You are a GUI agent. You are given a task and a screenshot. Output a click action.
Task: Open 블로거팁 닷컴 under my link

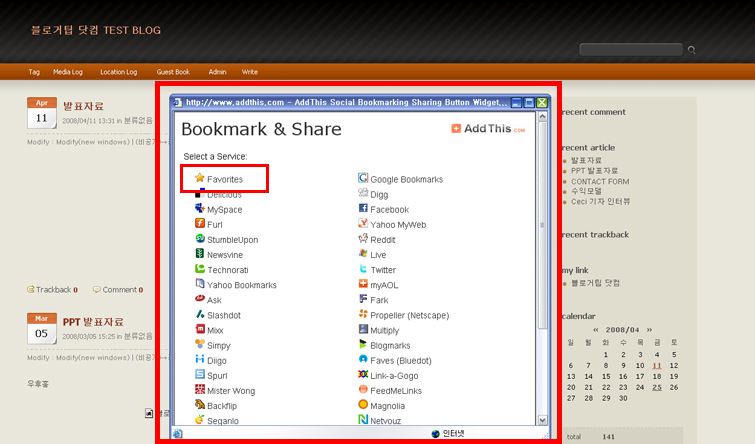coord(595,283)
